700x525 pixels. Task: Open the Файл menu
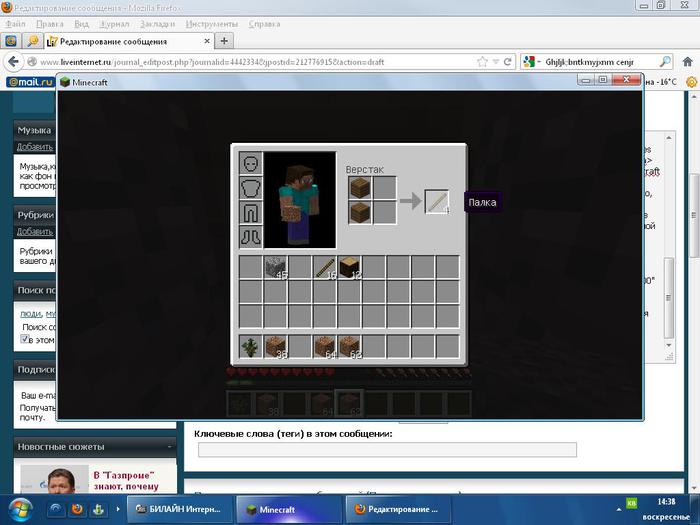[x=16, y=24]
